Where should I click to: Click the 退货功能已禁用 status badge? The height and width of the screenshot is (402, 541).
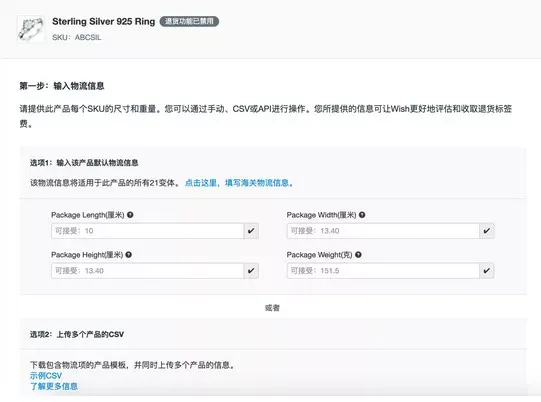pyautogui.click(x=189, y=21)
